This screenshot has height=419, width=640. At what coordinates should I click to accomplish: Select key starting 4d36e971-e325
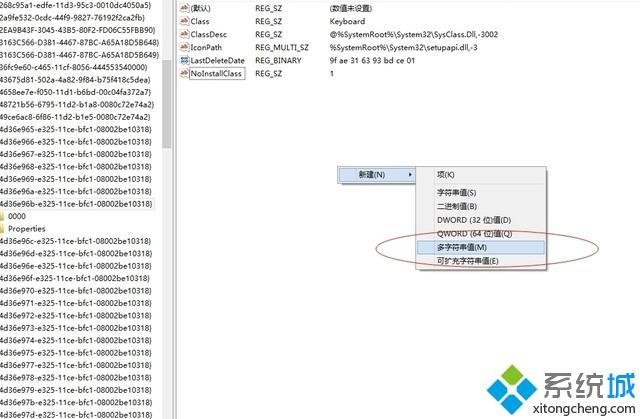coord(76,303)
